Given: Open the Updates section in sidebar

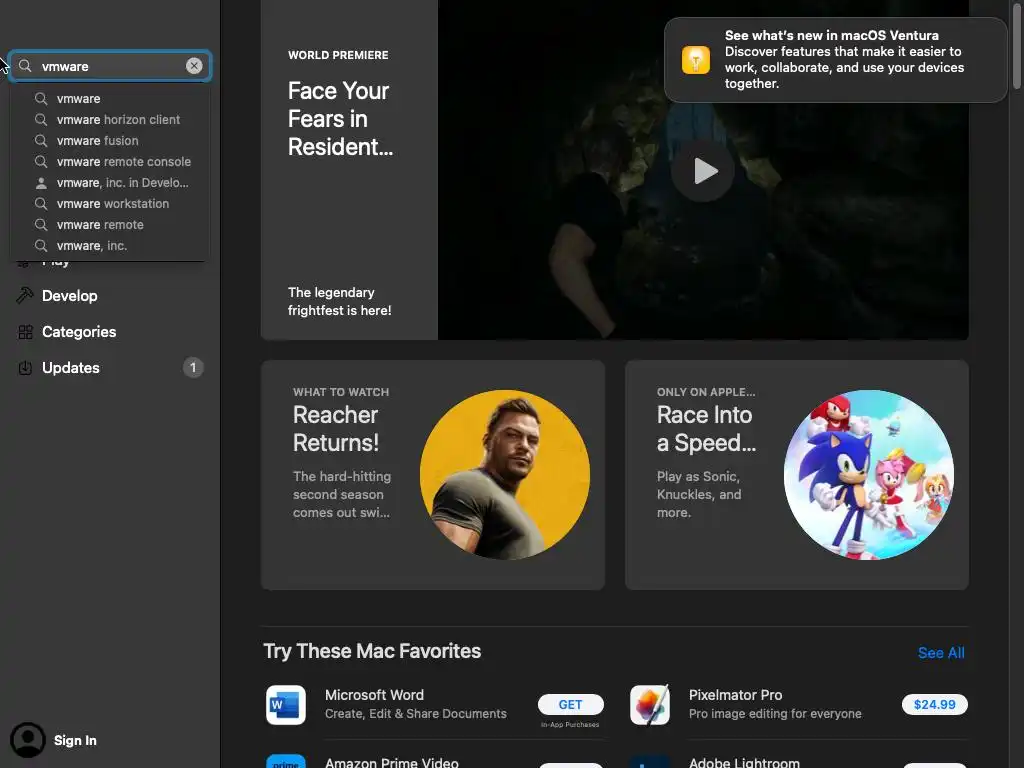Looking at the screenshot, I should pyautogui.click(x=71, y=368).
